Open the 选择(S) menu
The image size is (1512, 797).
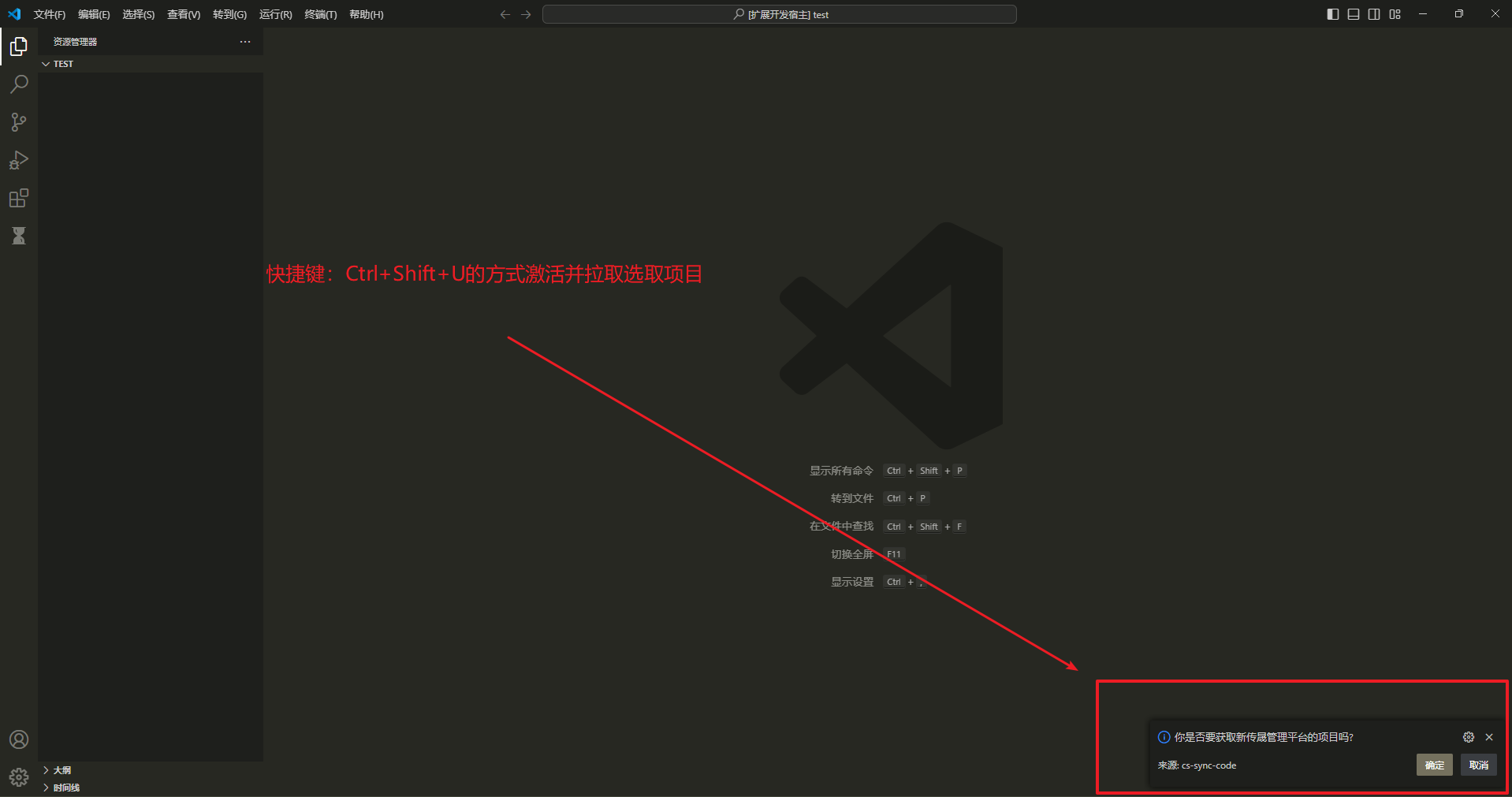click(138, 14)
